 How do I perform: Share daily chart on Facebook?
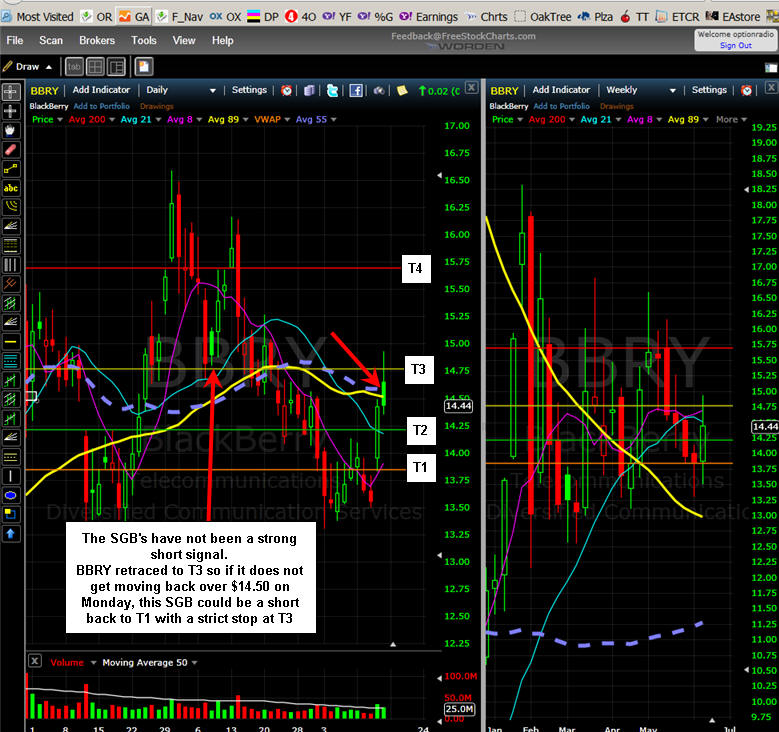(x=355, y=90)
